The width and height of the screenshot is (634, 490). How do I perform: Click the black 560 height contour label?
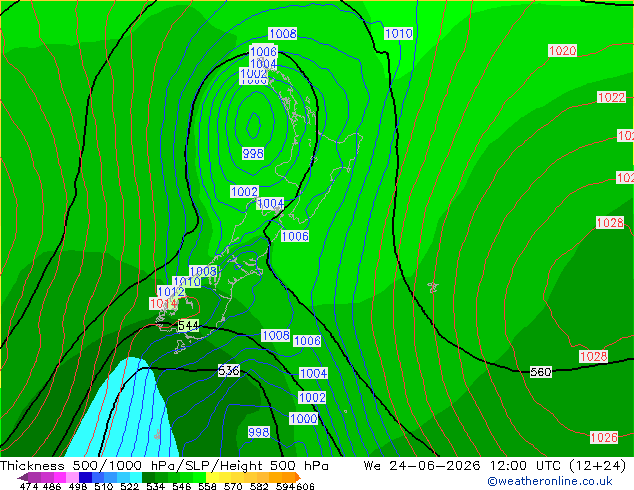point(541,372)
